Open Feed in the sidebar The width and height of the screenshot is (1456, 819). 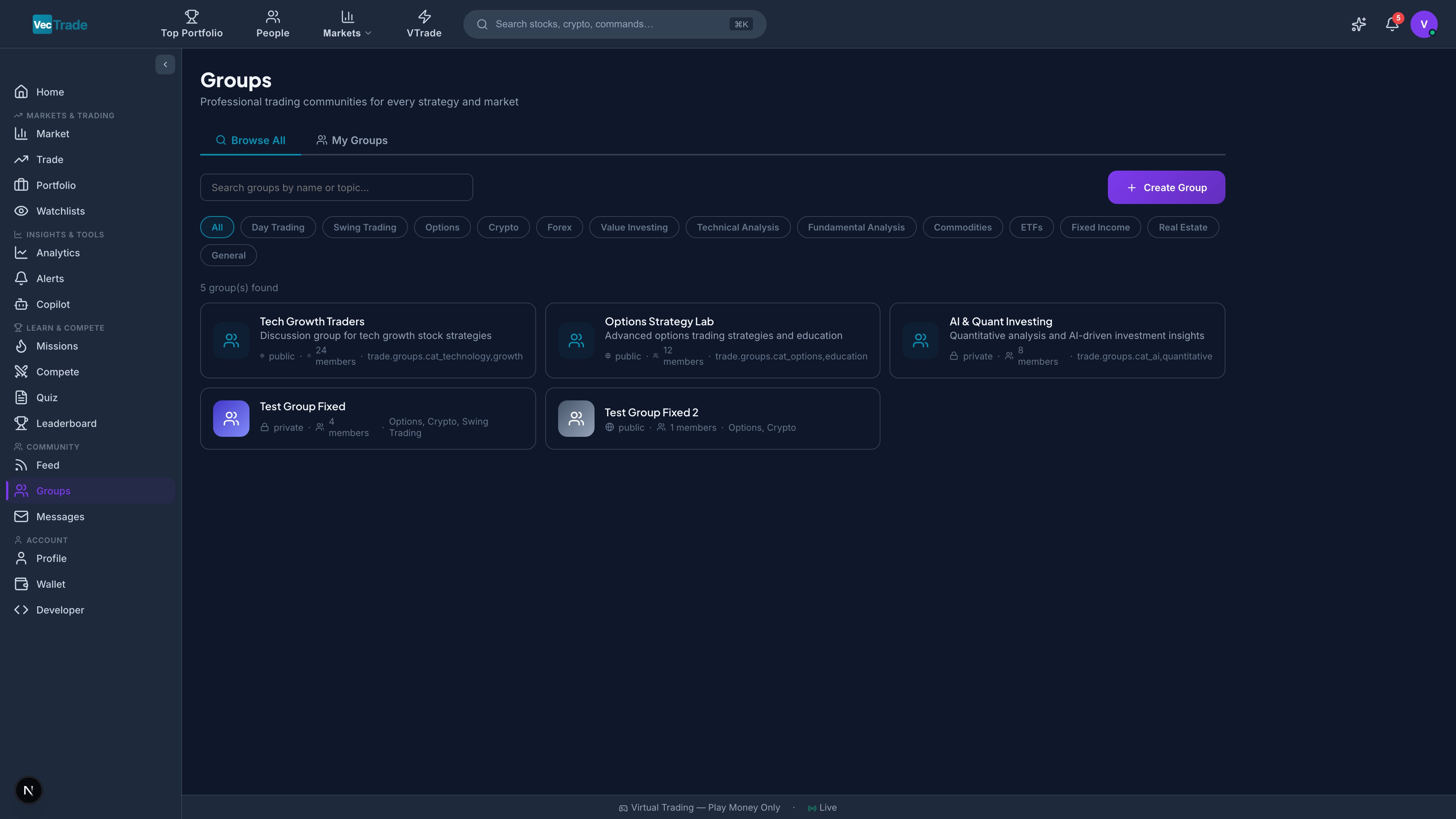[91, 464]
